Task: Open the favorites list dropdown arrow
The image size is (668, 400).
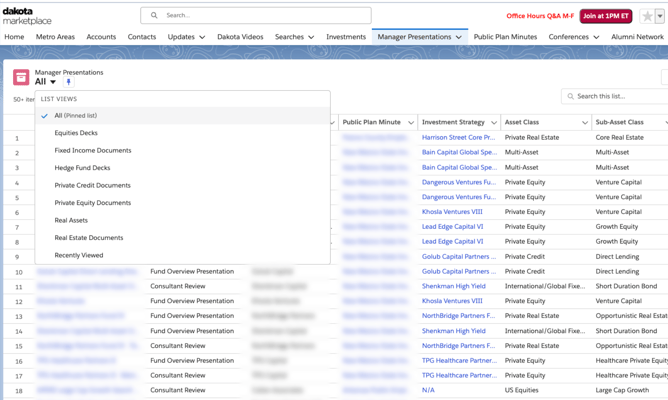Action: [660, 16]
